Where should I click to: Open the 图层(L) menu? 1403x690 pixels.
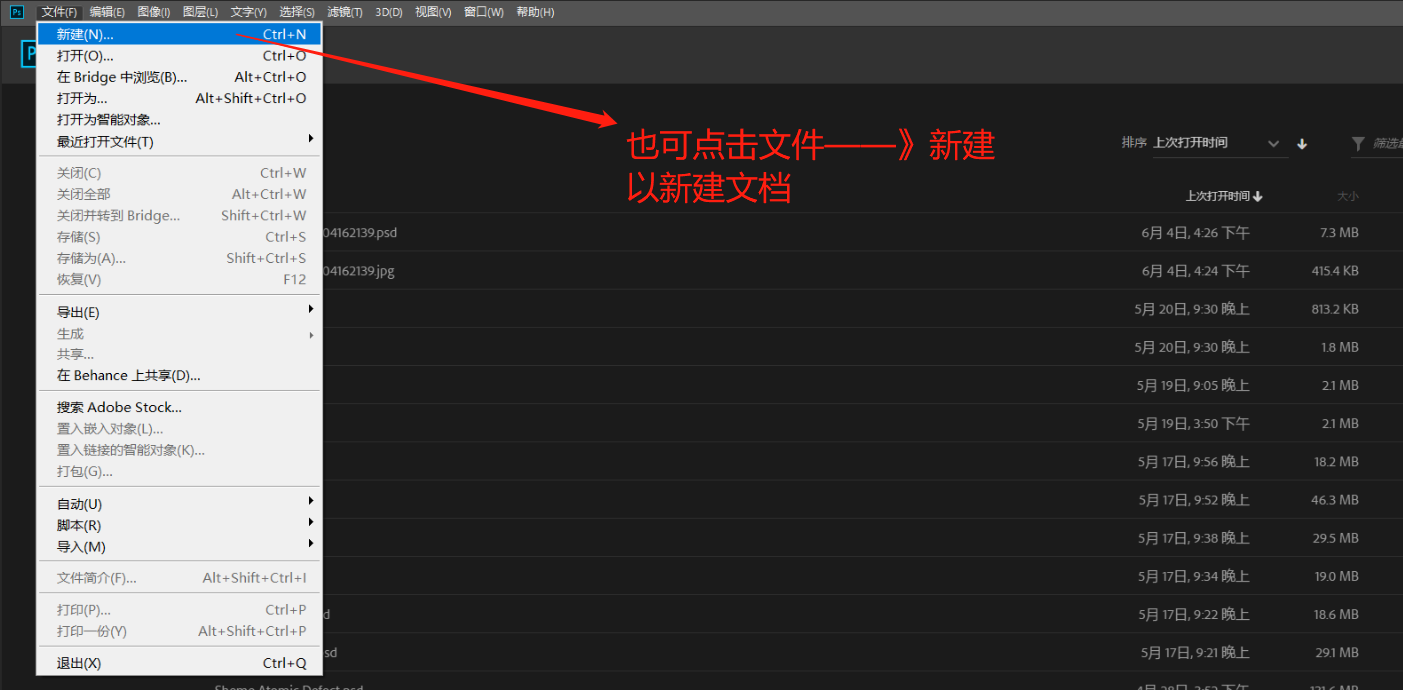pos(200,12)
